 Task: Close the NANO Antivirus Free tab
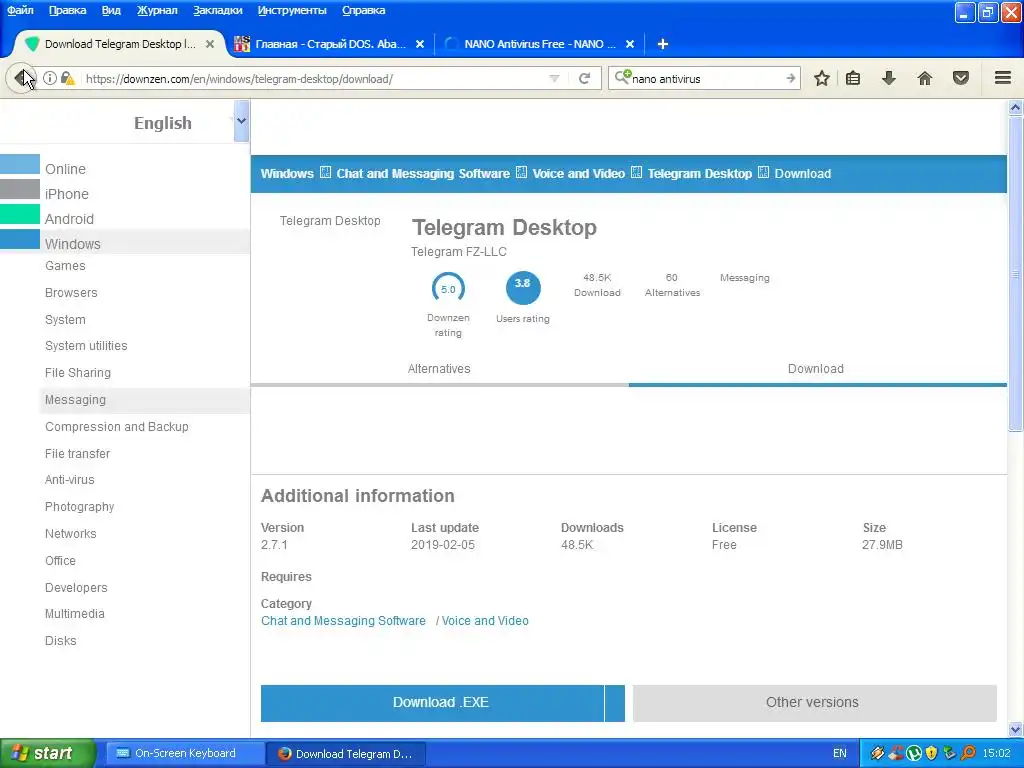click(x=630, y=44)
